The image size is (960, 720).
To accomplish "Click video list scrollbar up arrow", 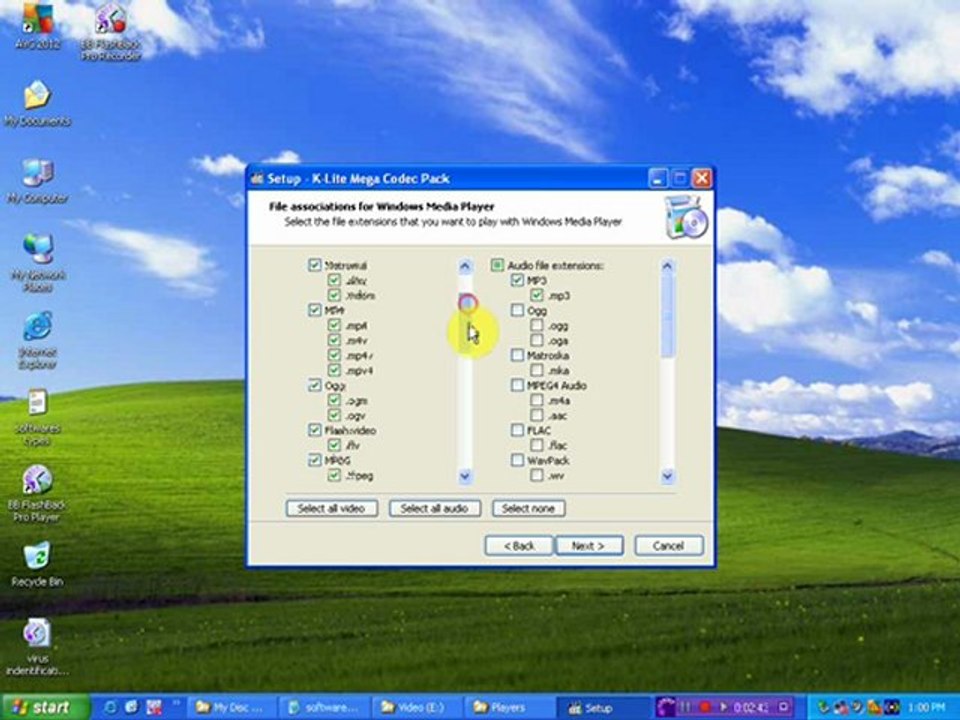I will 465,266.
